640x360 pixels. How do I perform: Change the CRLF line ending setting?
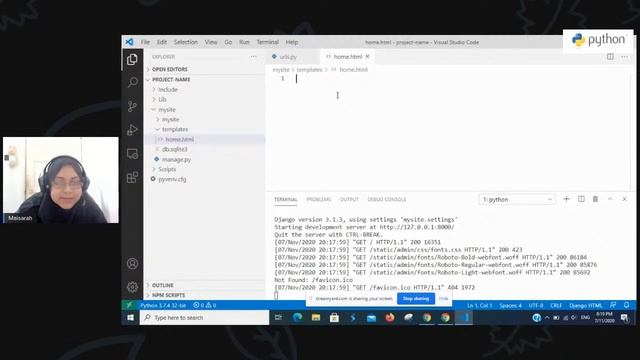(556, 305)
